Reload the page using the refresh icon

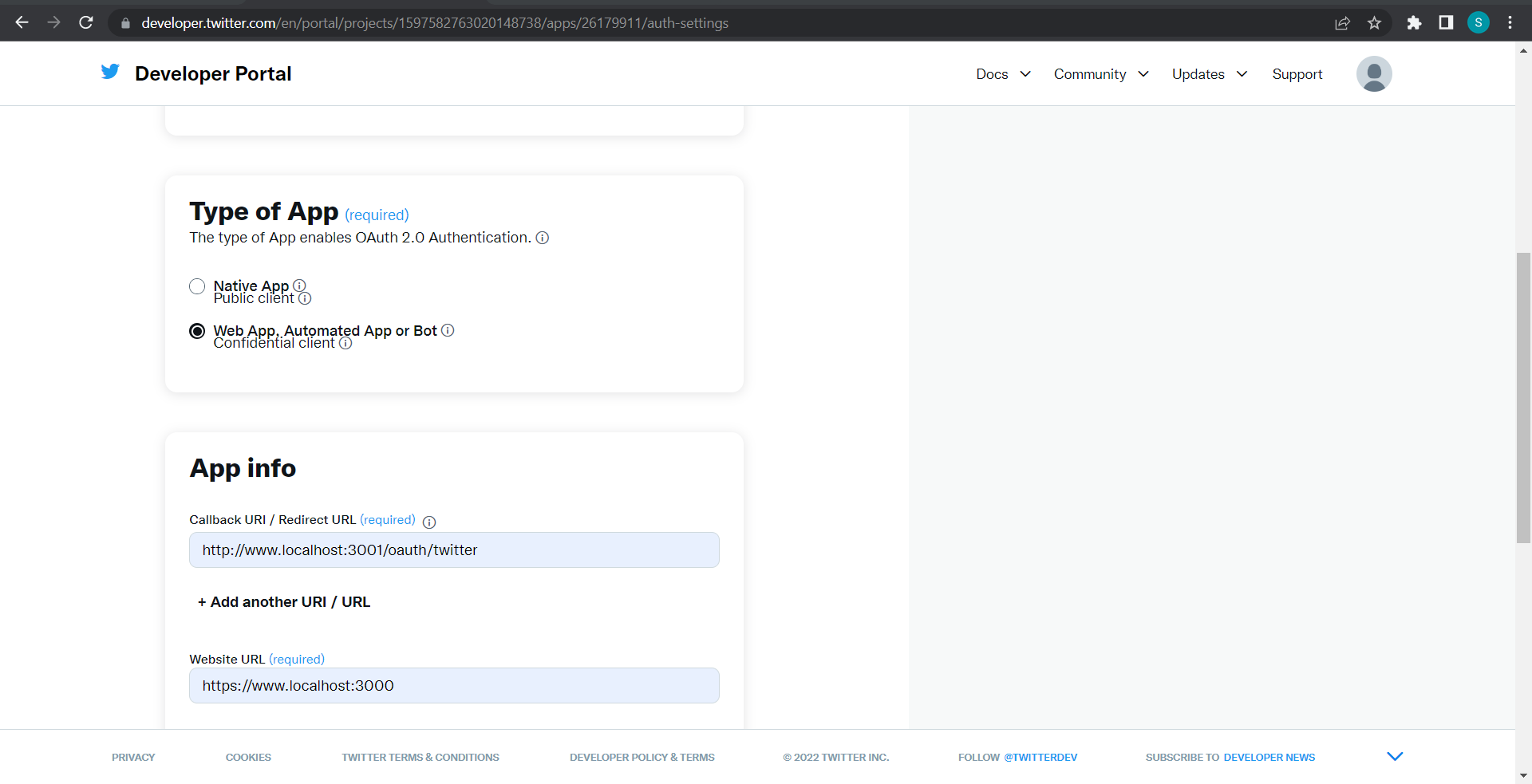pos(86,23)
